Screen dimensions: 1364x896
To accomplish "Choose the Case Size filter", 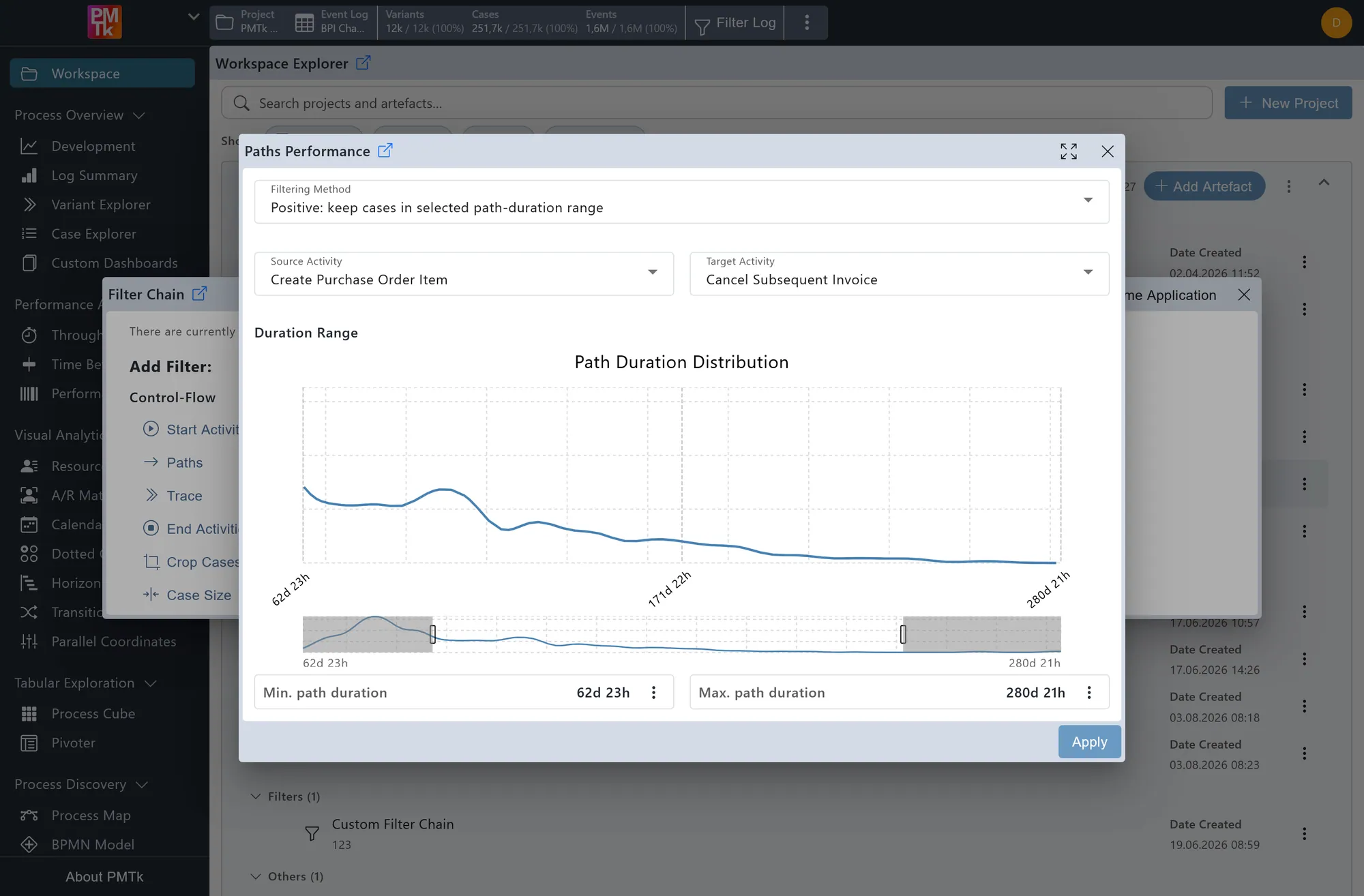I will point(188,595).
